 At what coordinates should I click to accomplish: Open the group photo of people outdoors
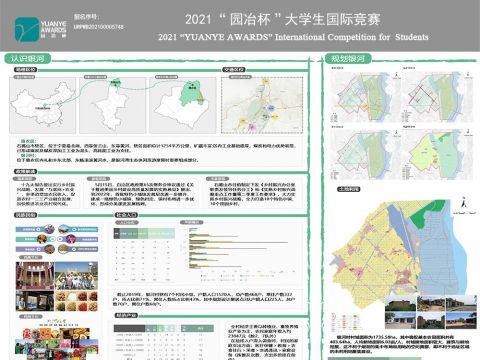(x=76, y=276)
